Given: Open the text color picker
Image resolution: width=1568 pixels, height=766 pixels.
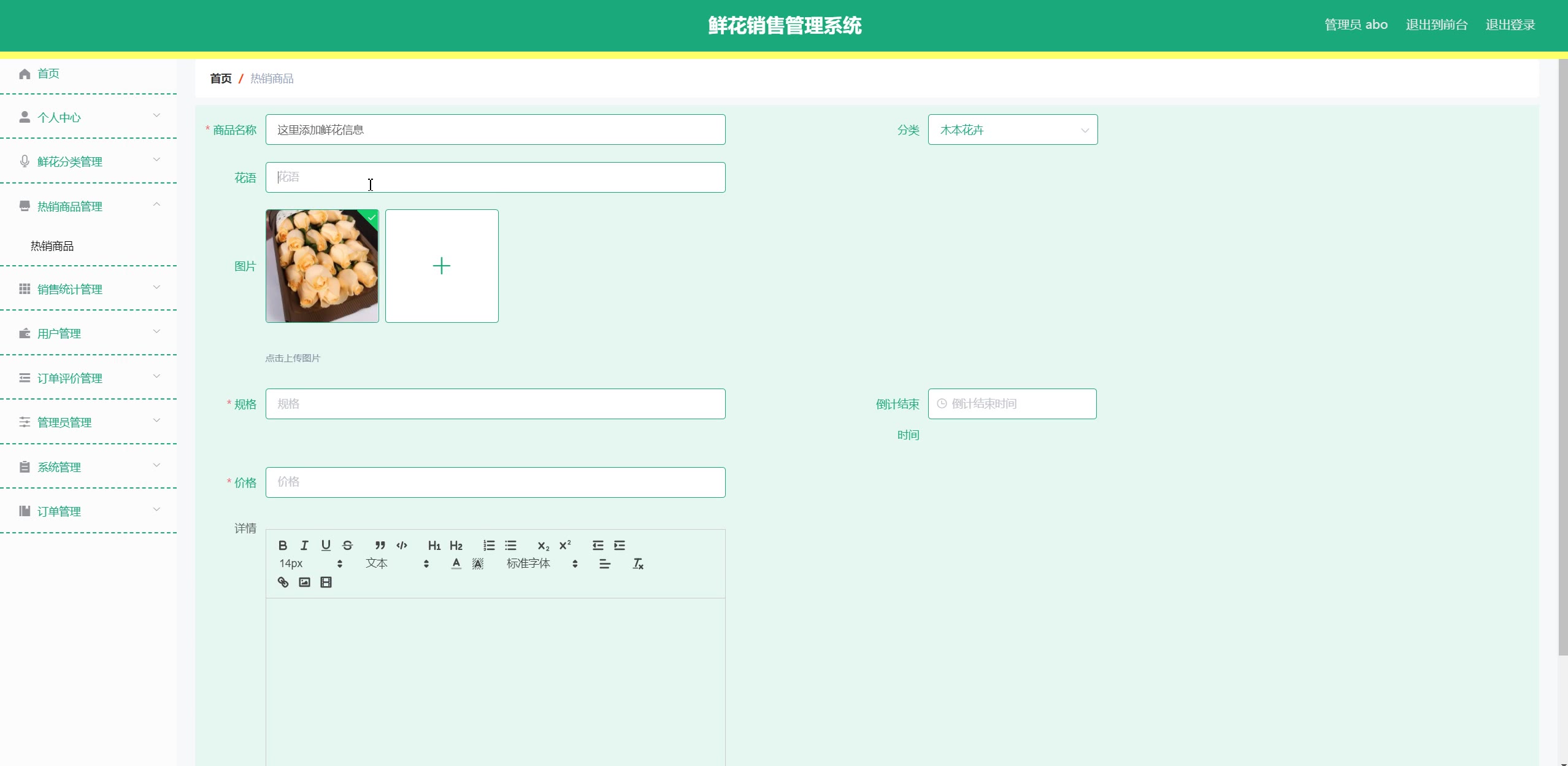Looking at the screenshot, I should tap(456, 563).
